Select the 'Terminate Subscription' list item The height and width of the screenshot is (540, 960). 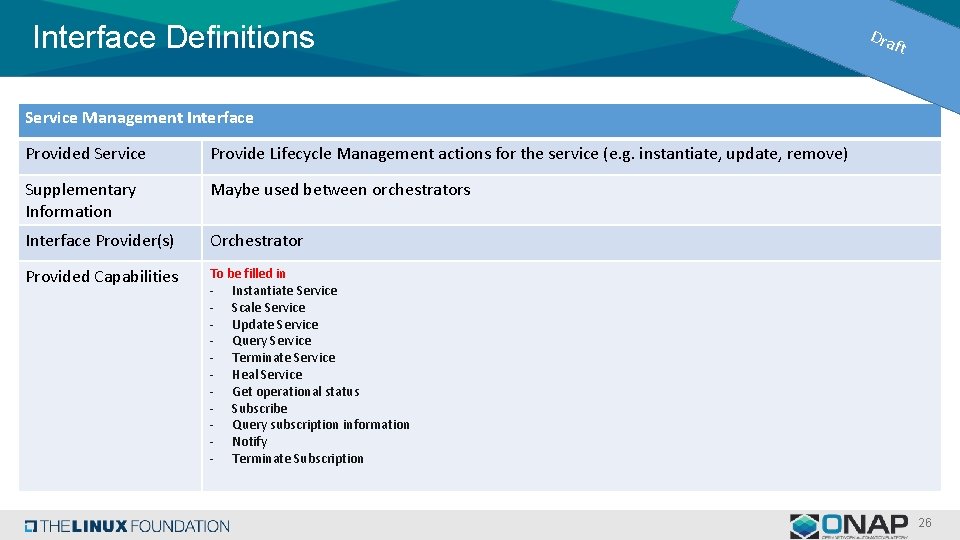click(x=298, y=459)
